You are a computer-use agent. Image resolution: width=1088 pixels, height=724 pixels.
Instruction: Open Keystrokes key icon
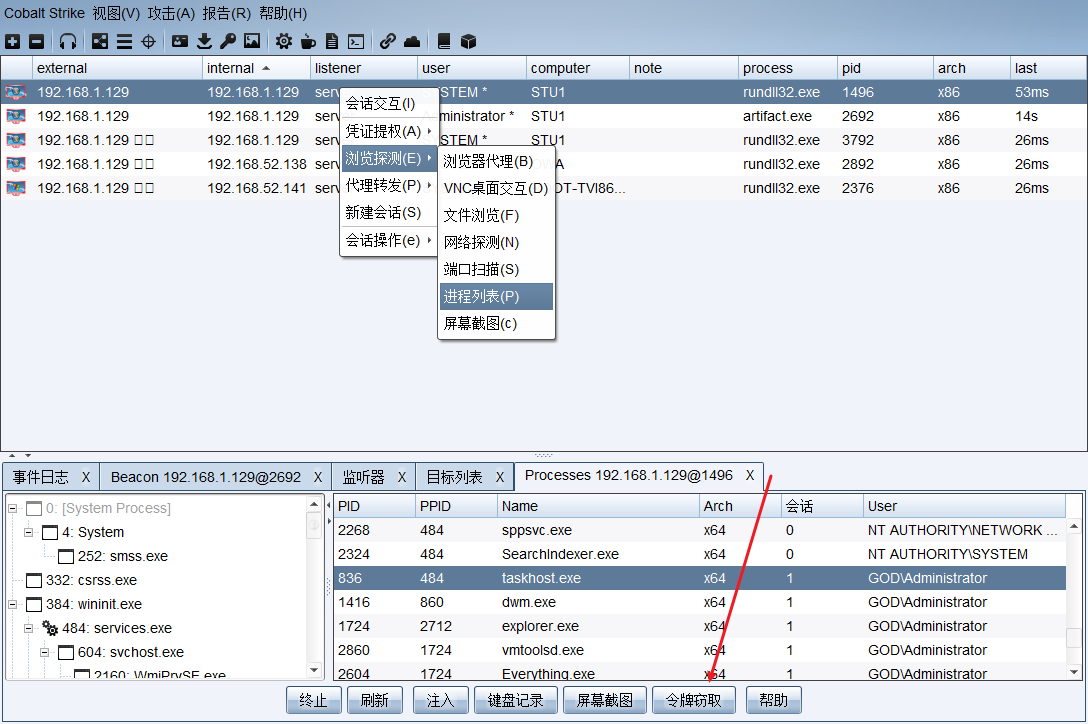(x=228, y=42)
